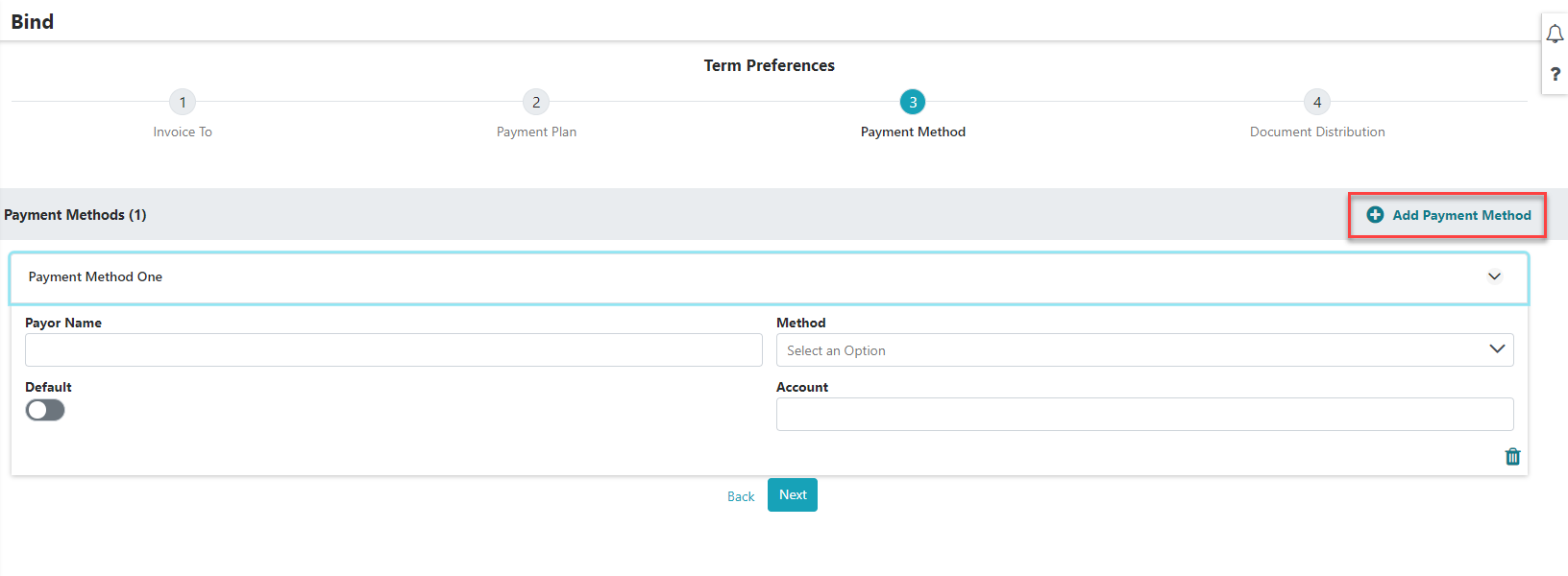Click the active step 3 circle
This screenshot has width=1568, height=576.
click(913, 102)
